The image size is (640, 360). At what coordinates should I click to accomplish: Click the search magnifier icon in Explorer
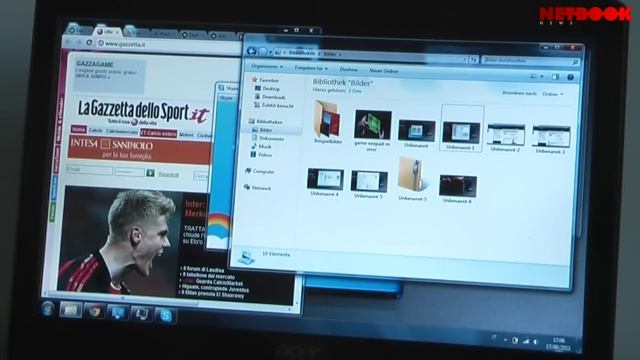click(x=575, y=62)
